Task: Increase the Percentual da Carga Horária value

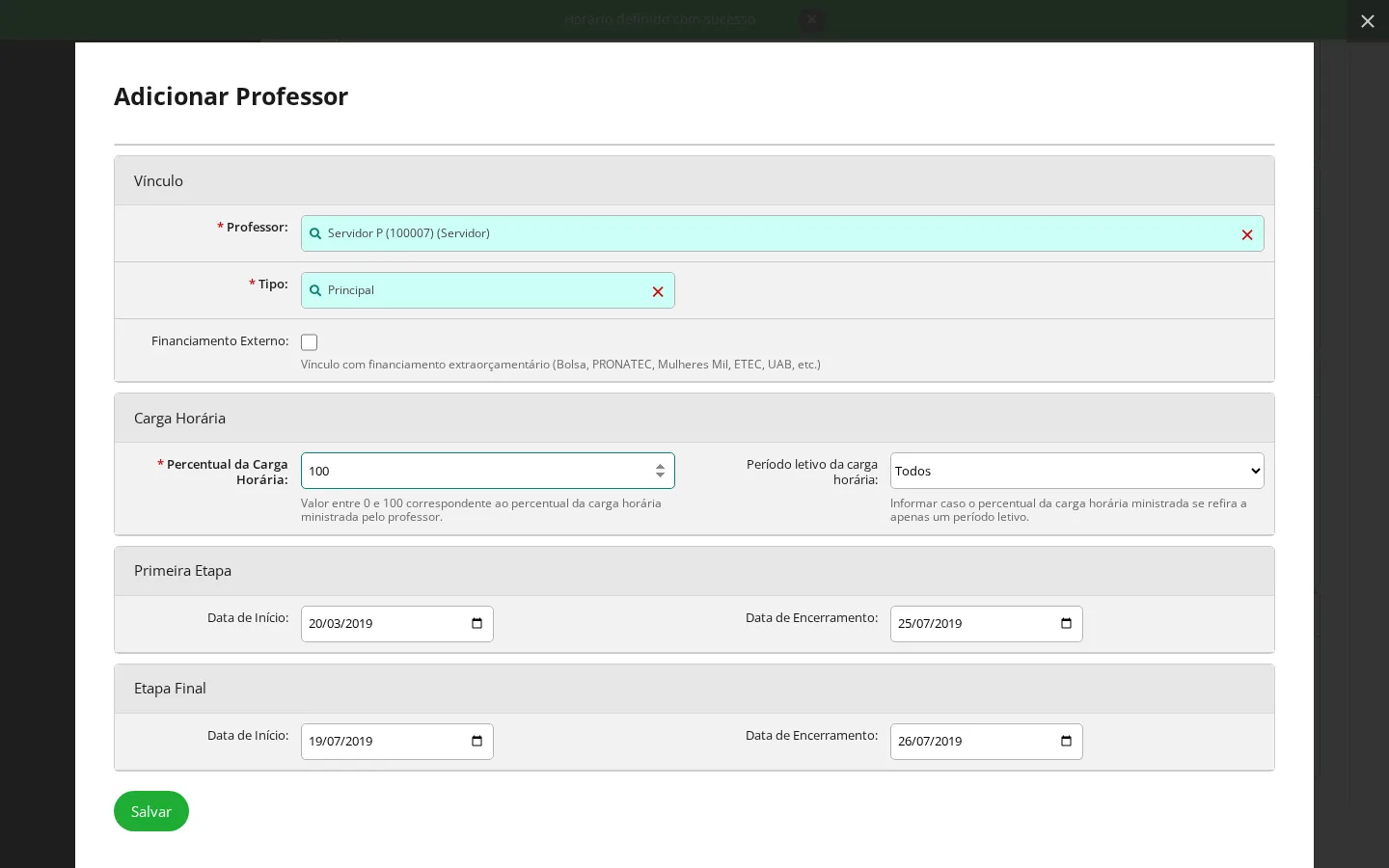Action: tap(660, 466)
